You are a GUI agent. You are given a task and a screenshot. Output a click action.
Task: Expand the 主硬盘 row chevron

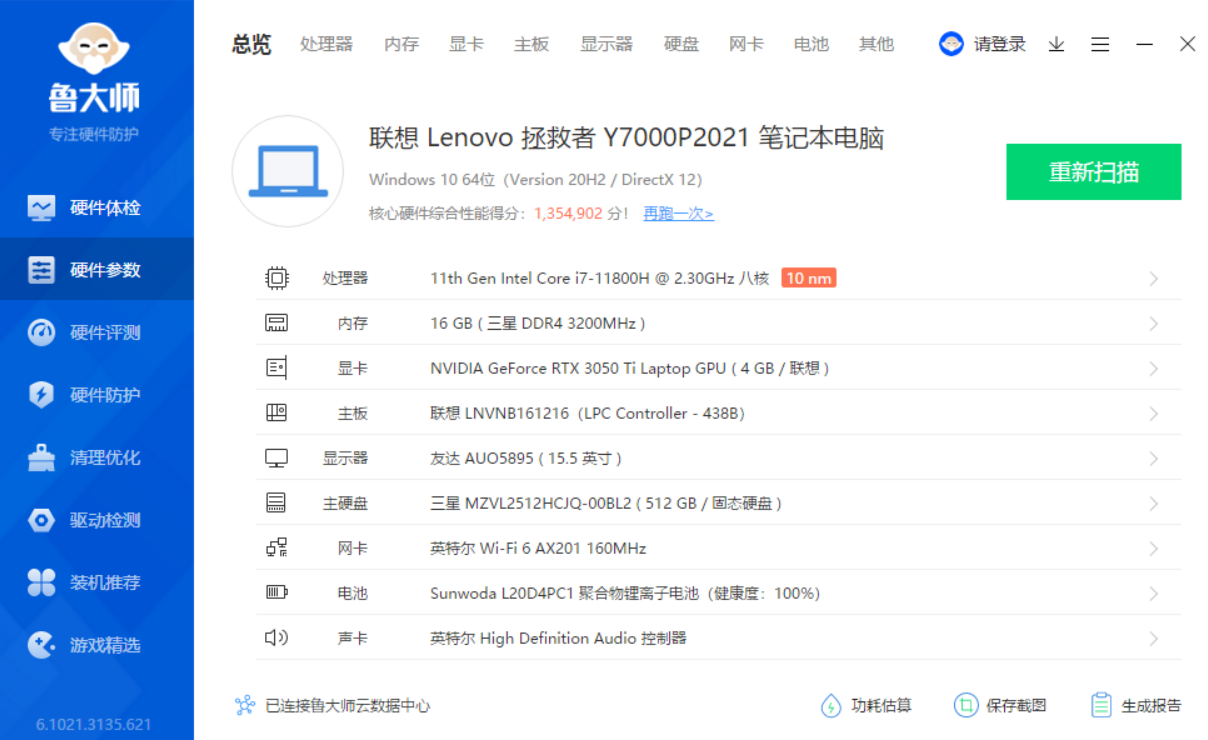pos(1154,504)
